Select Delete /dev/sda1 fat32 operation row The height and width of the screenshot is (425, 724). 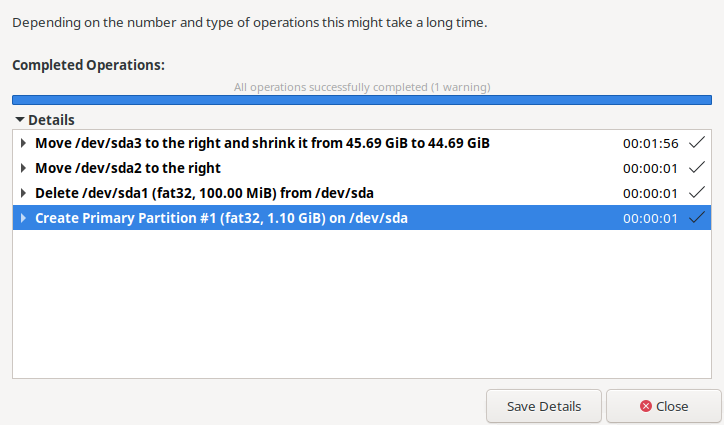pyautogui.click(x=204, y=193)
